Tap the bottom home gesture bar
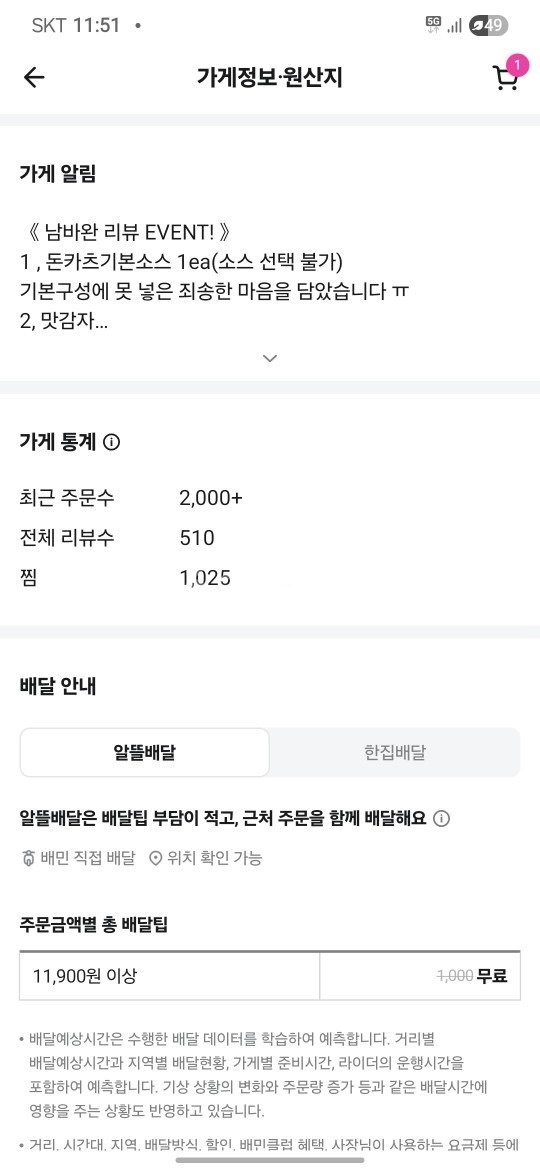This screenshot has width=540, height=1170. [x=270, y=1160]
